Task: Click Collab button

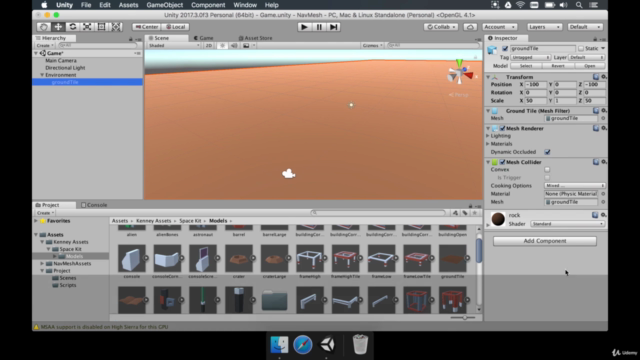Action: click(440, 27)
